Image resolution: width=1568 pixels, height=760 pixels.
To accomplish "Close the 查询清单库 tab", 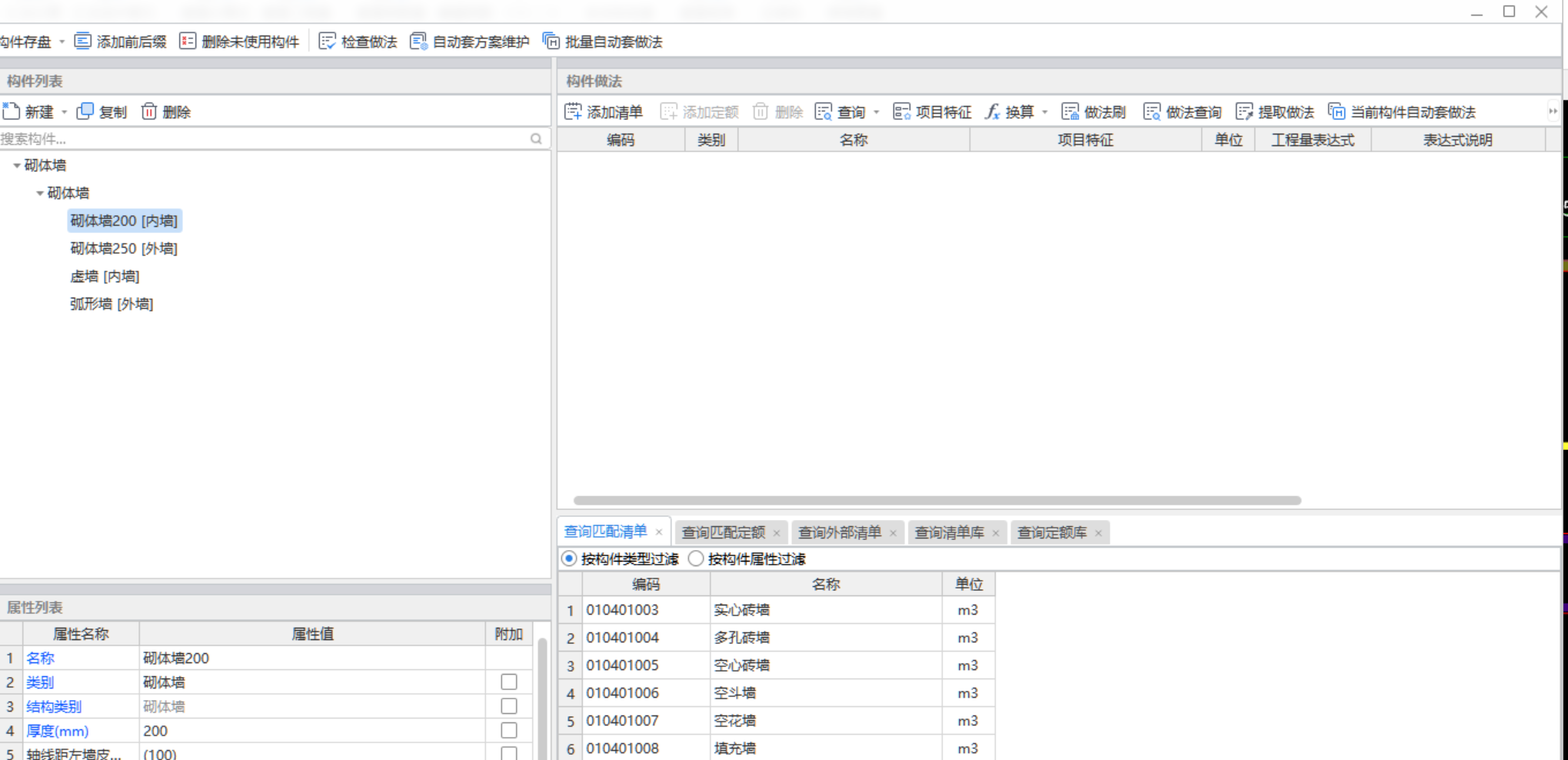I will pyautogui.click(x=996, y=533).
